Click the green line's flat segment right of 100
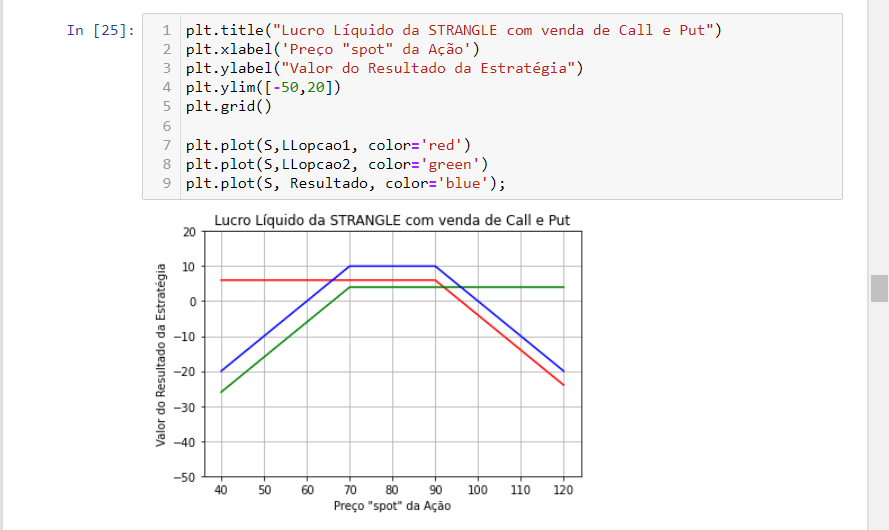The image size is (889, 530). (x=520, y=287)
